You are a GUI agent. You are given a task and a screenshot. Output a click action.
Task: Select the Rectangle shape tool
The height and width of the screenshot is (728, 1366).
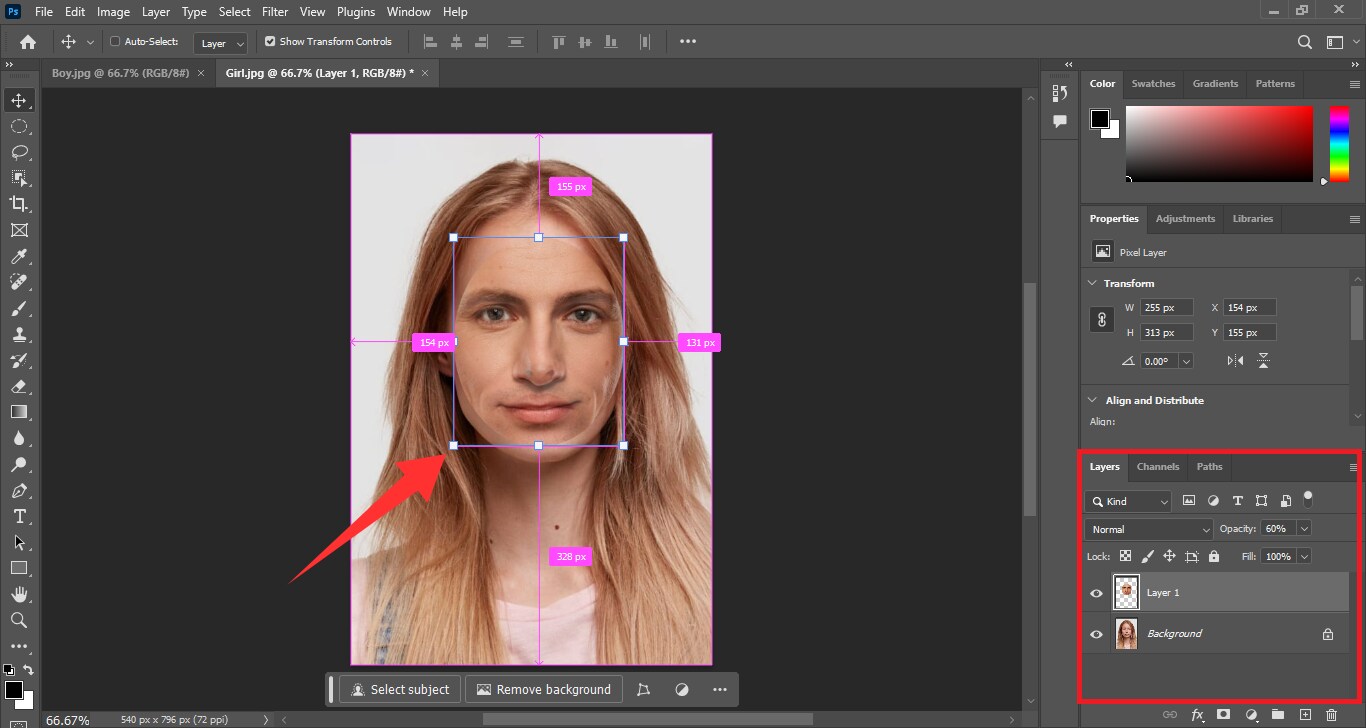point(19,568)
